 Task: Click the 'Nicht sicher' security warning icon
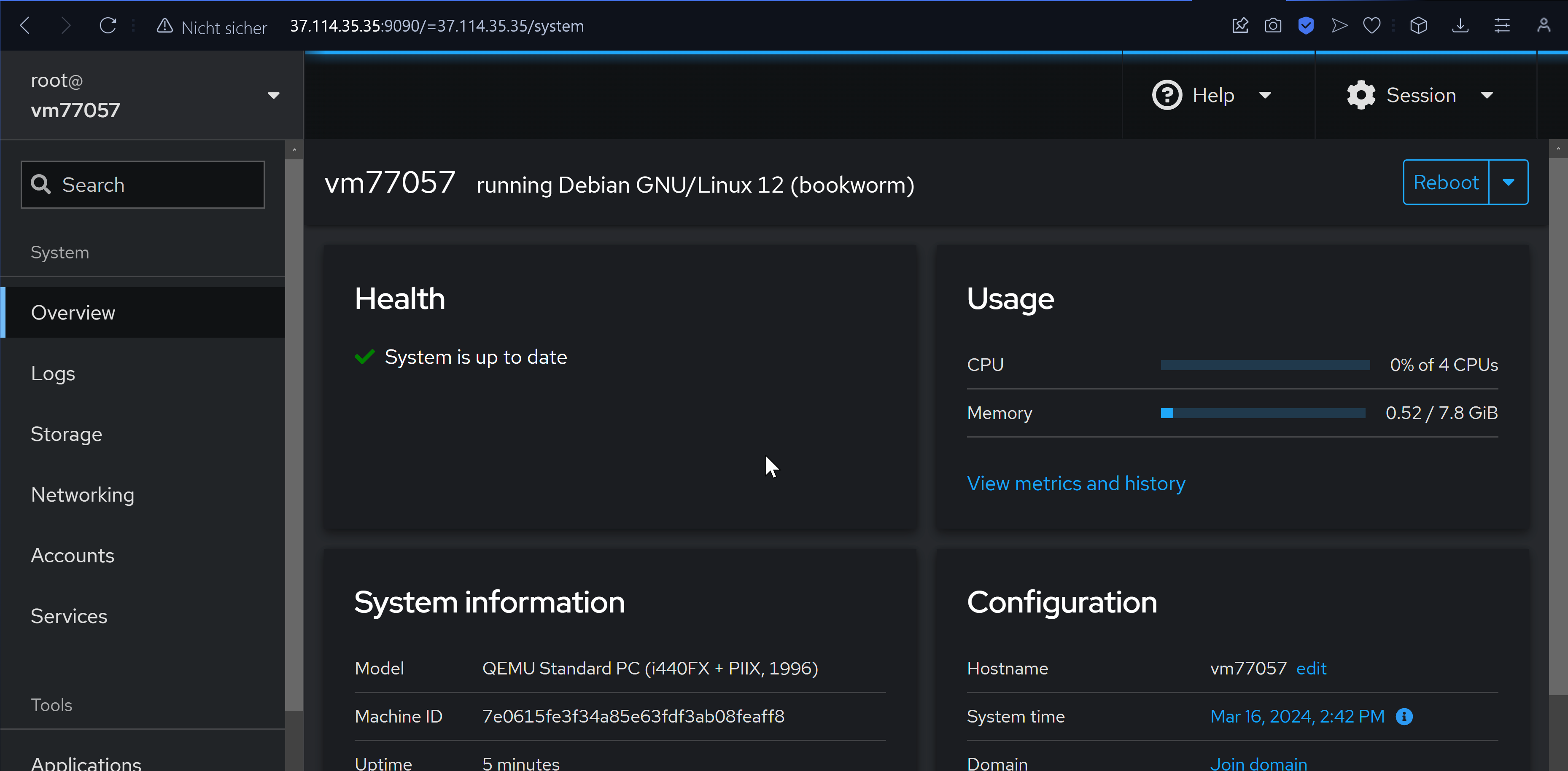pos(164,26)
